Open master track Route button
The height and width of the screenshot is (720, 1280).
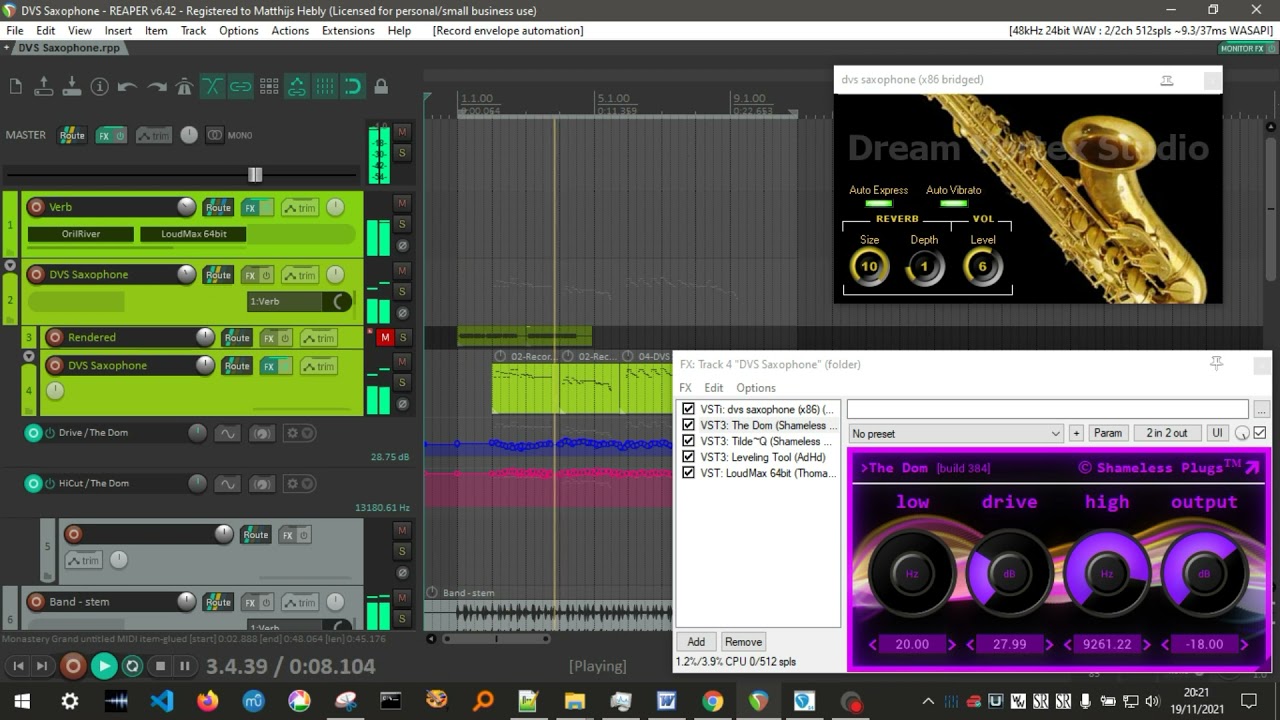72,135
